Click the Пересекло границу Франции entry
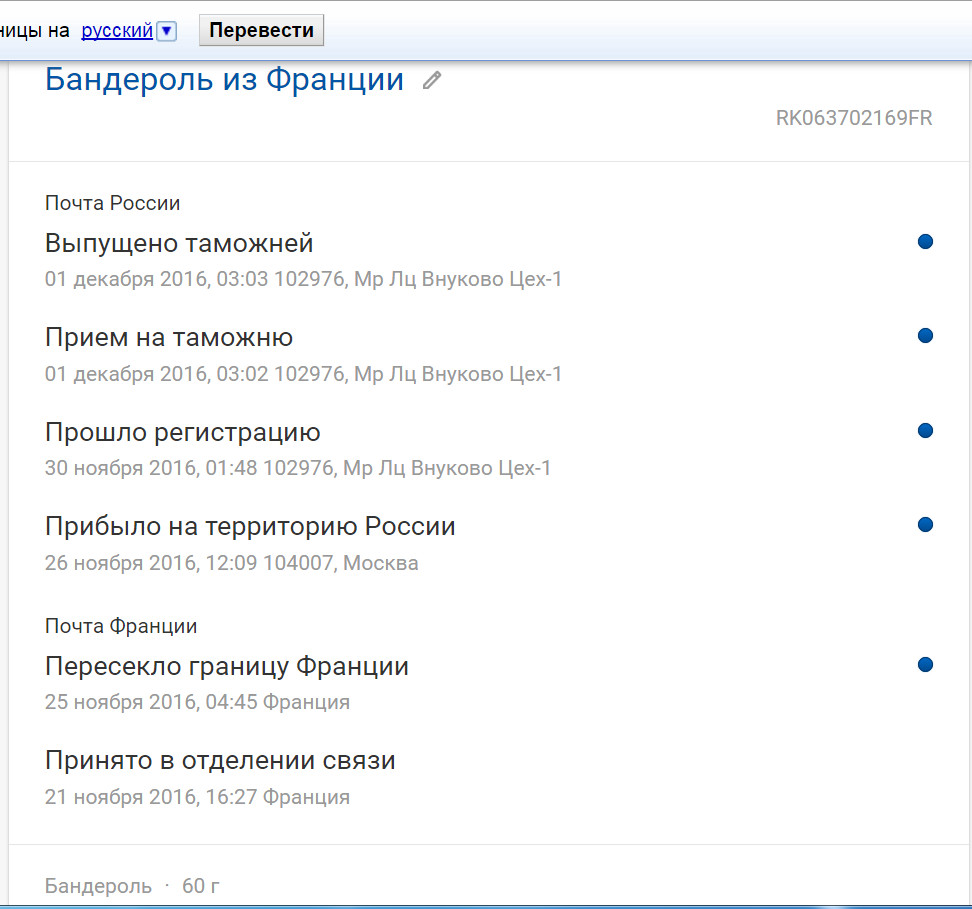 tap(227, 666)
